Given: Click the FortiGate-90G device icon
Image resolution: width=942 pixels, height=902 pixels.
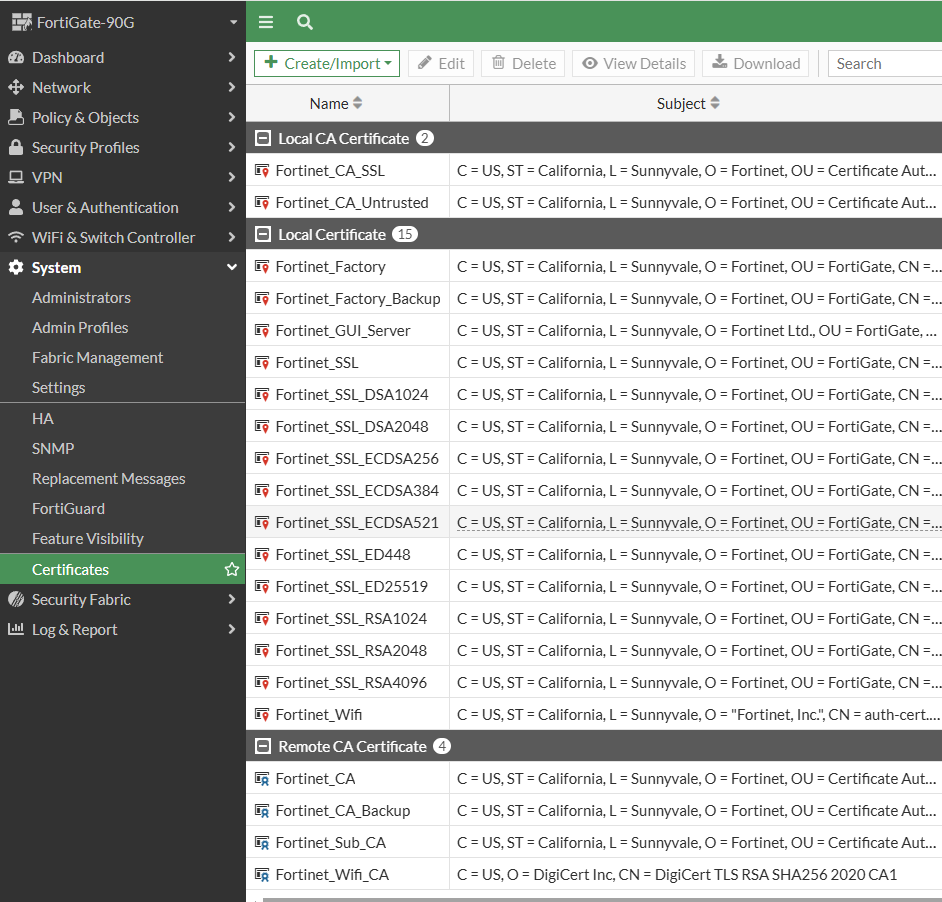Looking at the screenshot, I should [x=22, y=22].
